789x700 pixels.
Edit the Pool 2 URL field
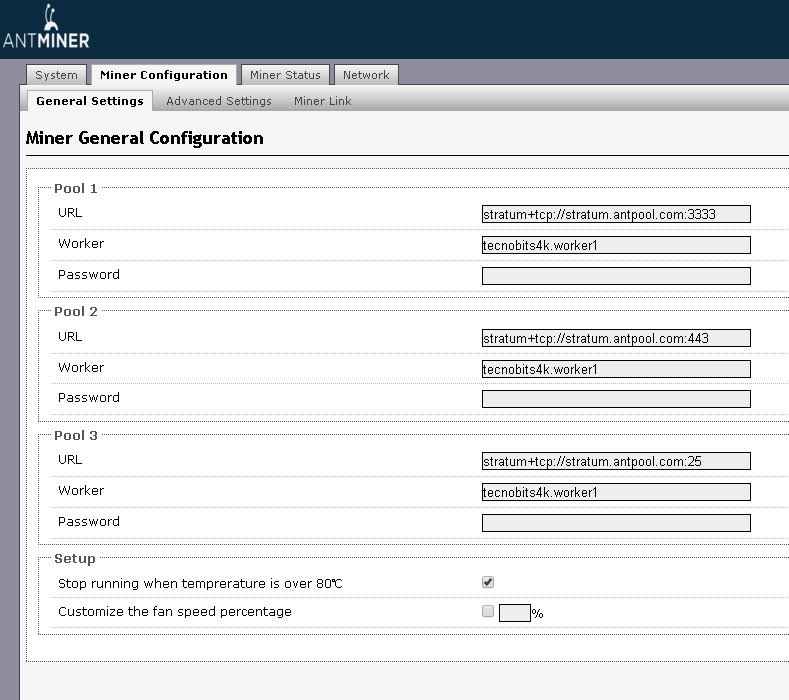click(616, 338)
